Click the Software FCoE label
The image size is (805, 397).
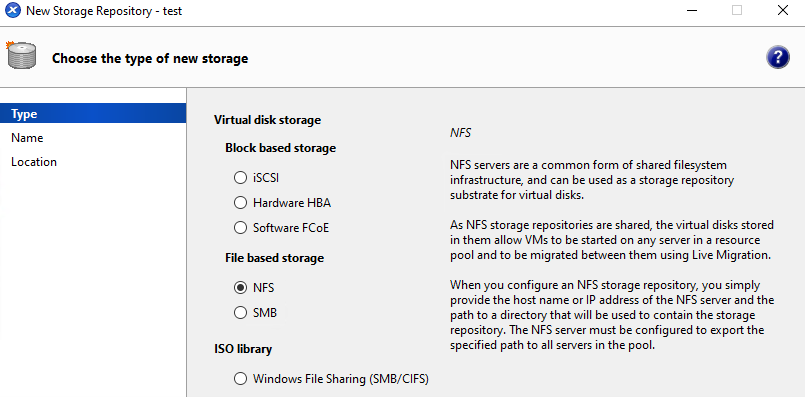click(291, 228)
